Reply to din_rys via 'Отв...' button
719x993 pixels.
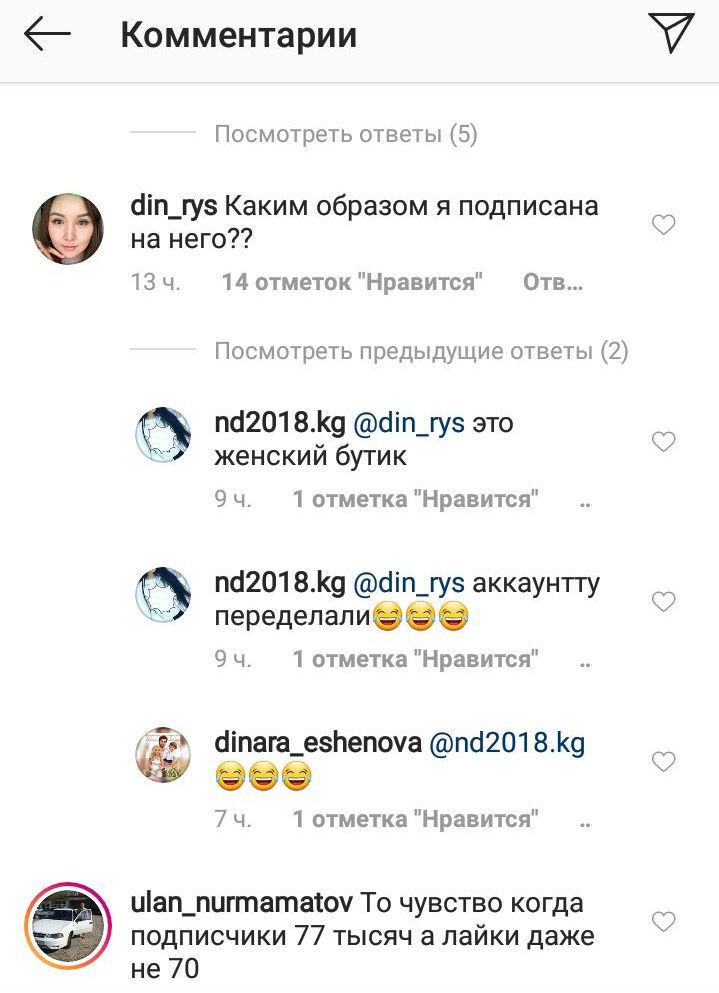coord(552,282)
